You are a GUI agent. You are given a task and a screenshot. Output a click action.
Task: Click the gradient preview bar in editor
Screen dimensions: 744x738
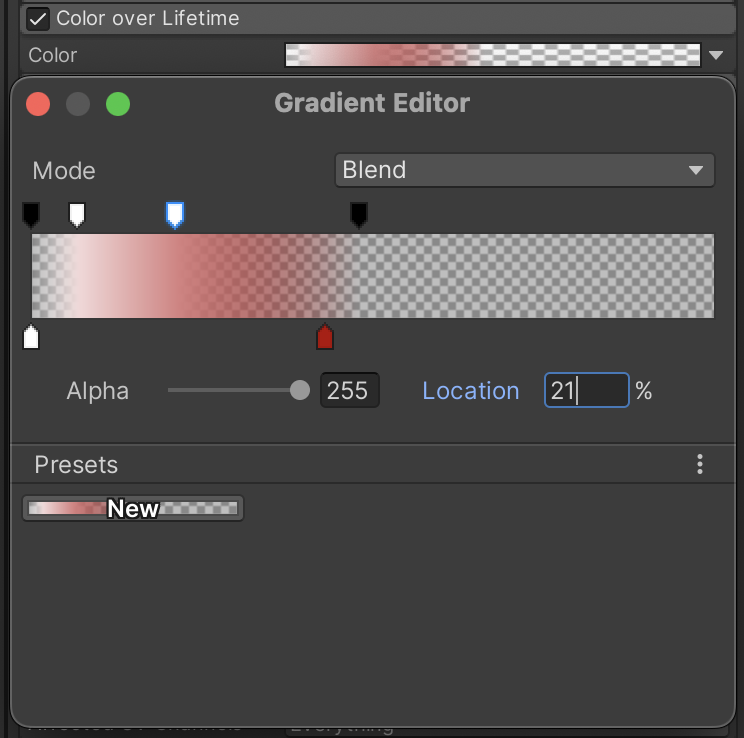pyautogui.click(x=373, y=276)
